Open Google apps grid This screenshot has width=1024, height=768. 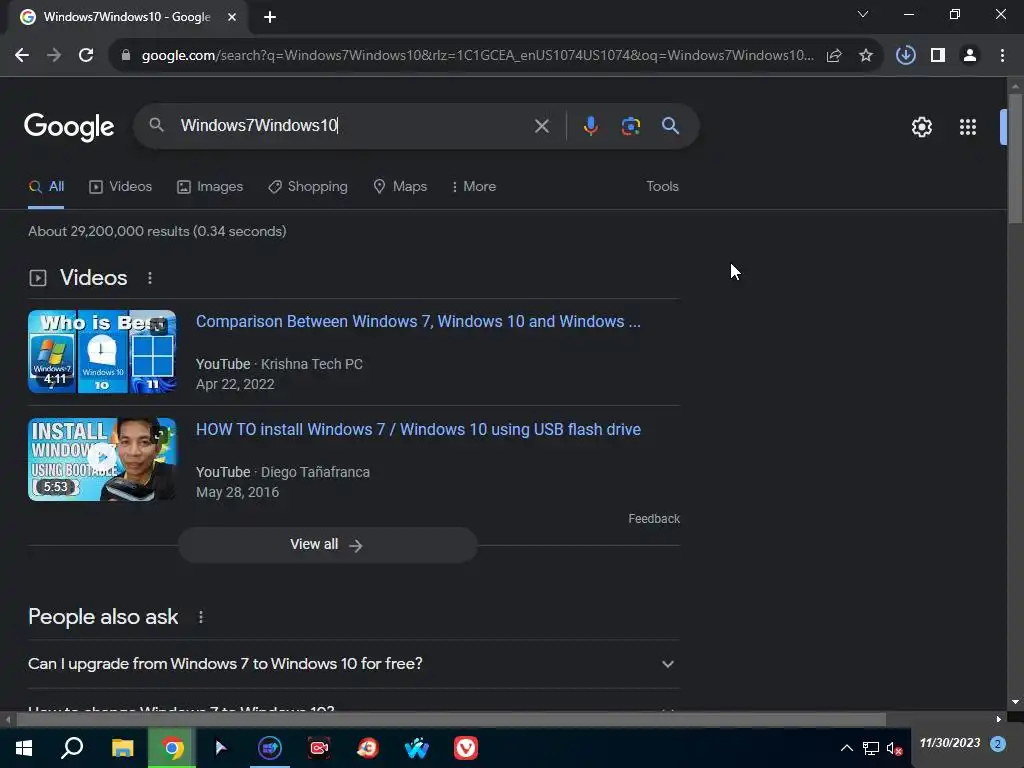pyautogui.click(x=968, y=127)
